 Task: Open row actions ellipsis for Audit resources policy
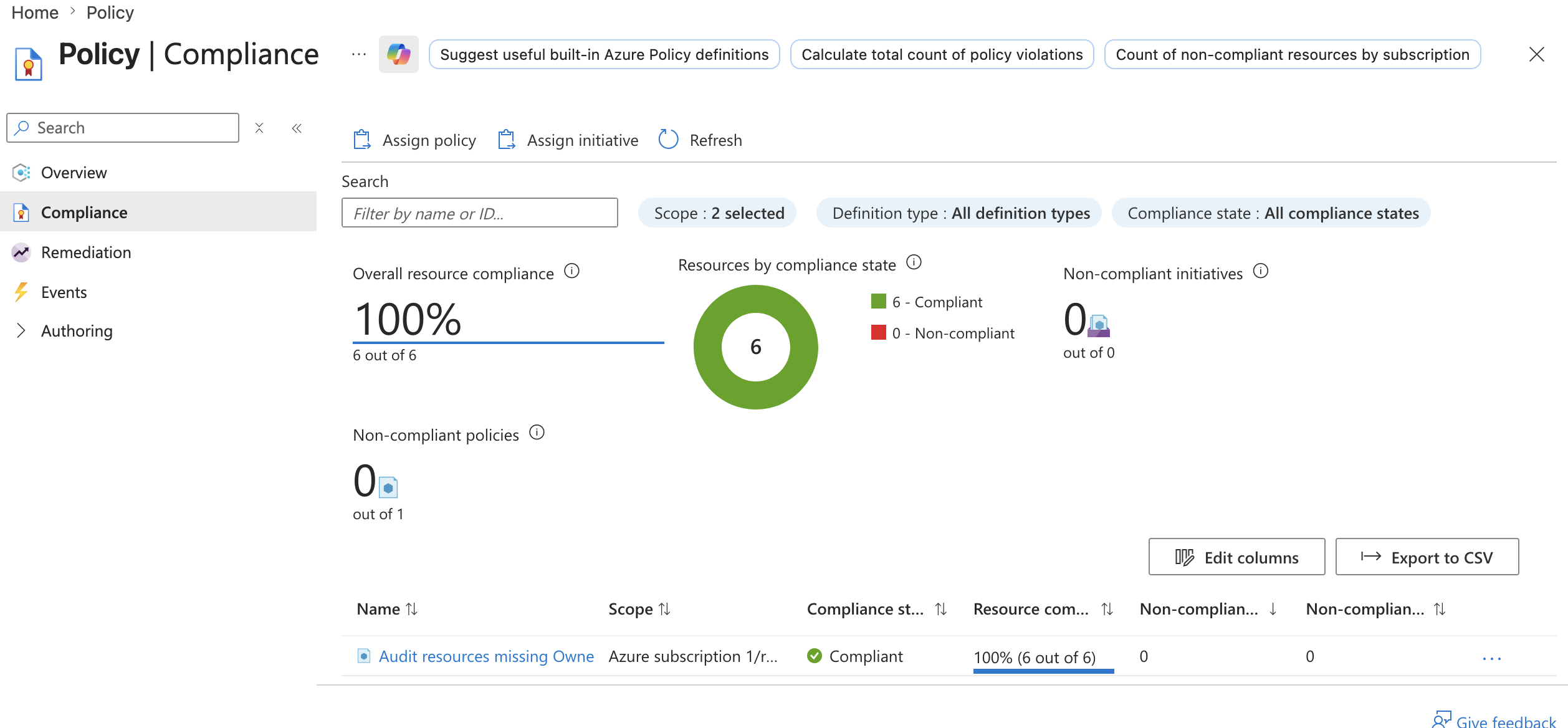[x=1492, y=658]
